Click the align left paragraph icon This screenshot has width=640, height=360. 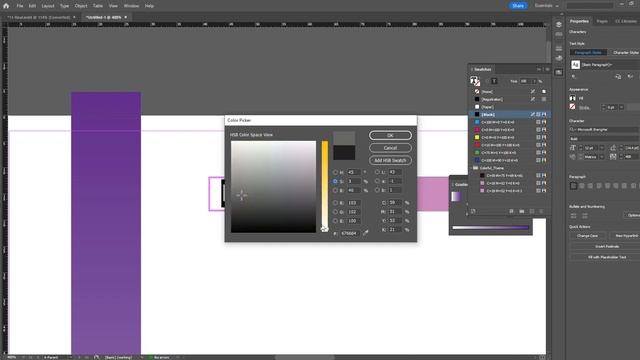pyautogui.click(x=573, y=186)
